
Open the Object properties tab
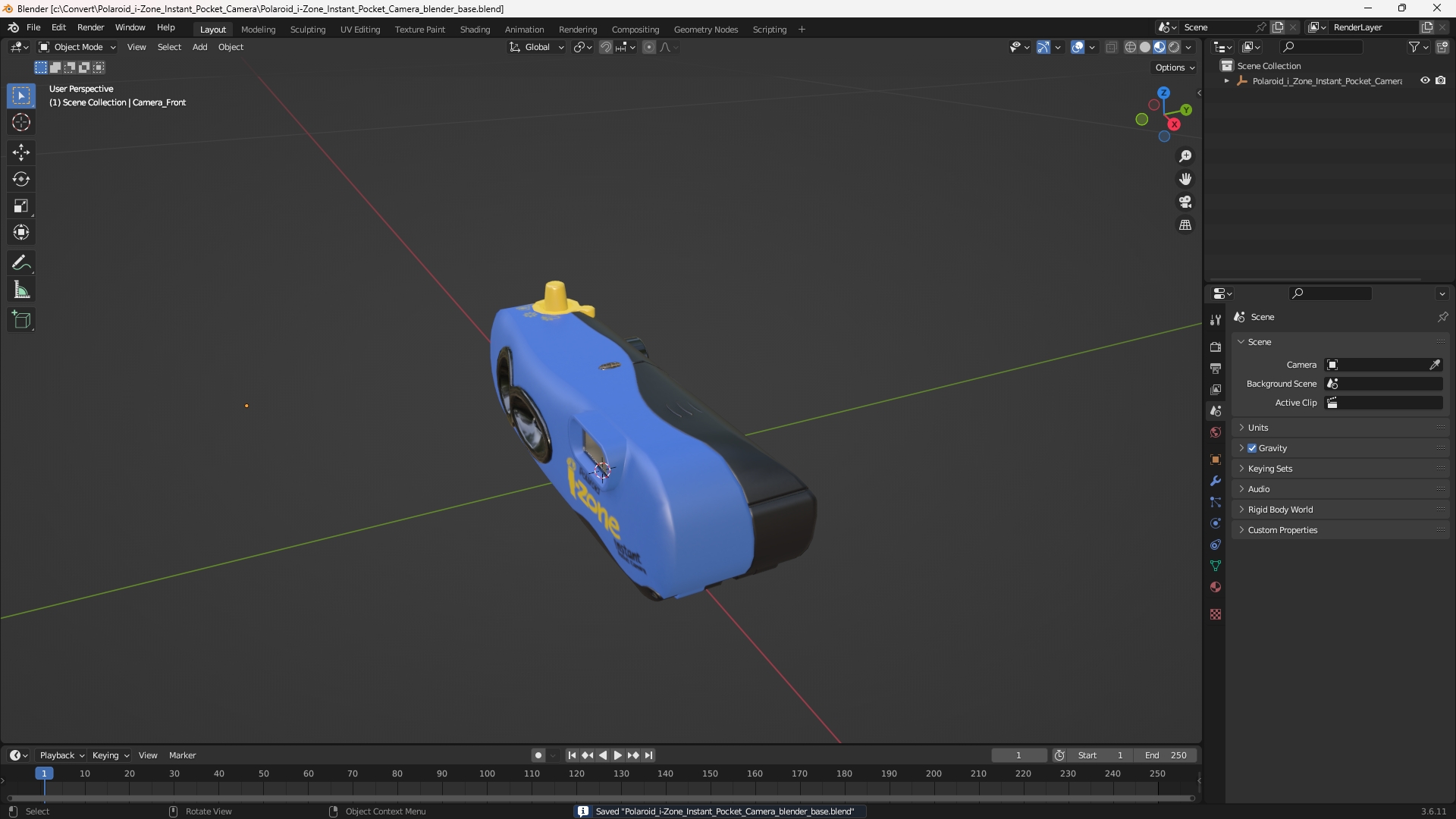1216,460
